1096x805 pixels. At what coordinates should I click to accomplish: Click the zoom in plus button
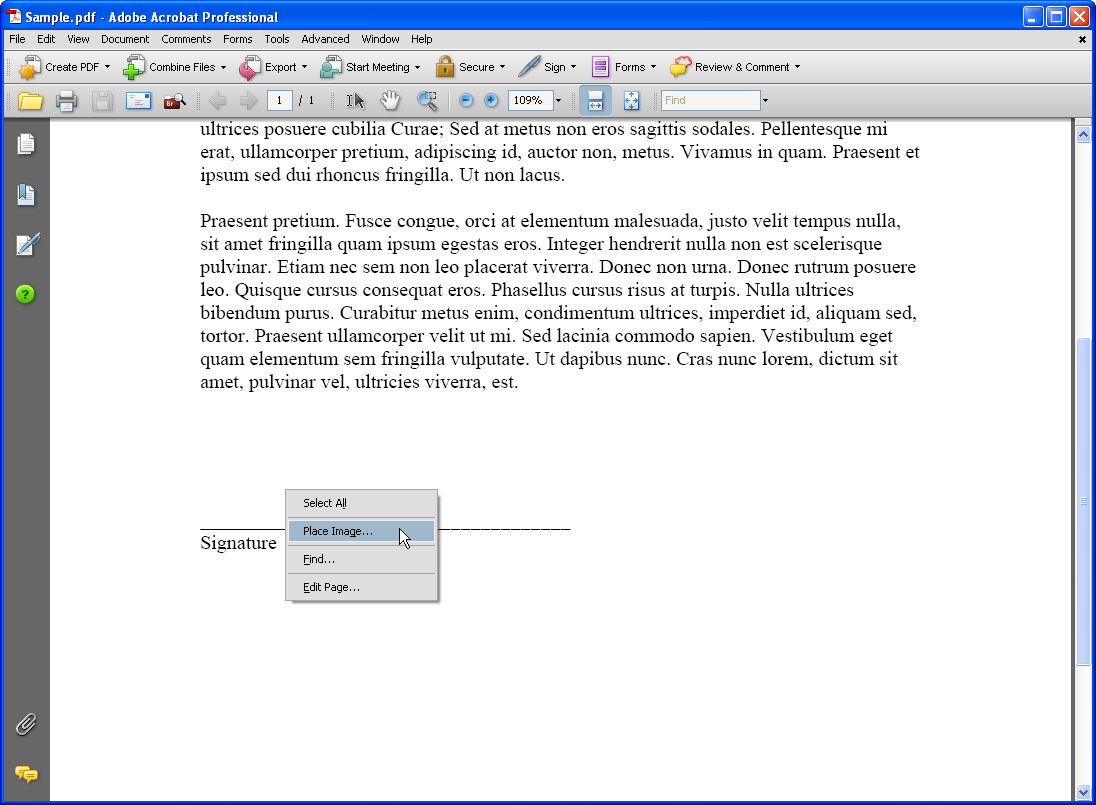click(x=491, y=101)
